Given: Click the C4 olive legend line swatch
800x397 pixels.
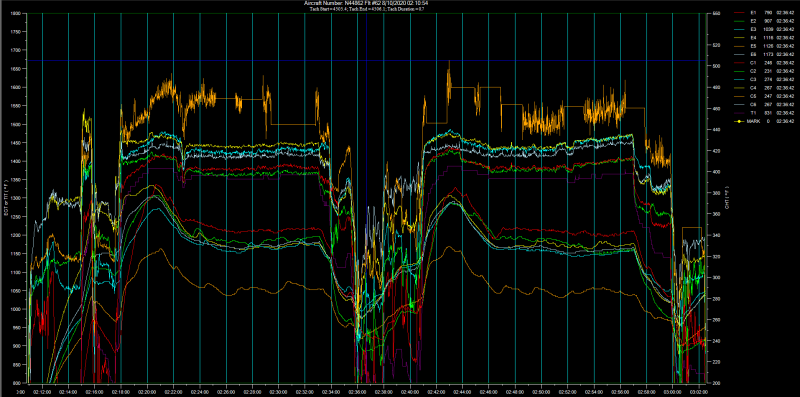Looking at the screenshot, I should [x=740, y=88].
